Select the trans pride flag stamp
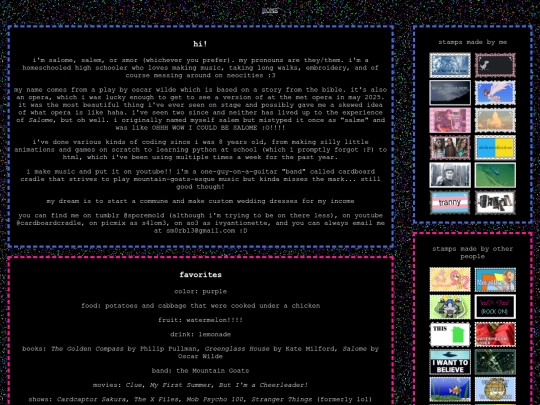 (450, 203)
